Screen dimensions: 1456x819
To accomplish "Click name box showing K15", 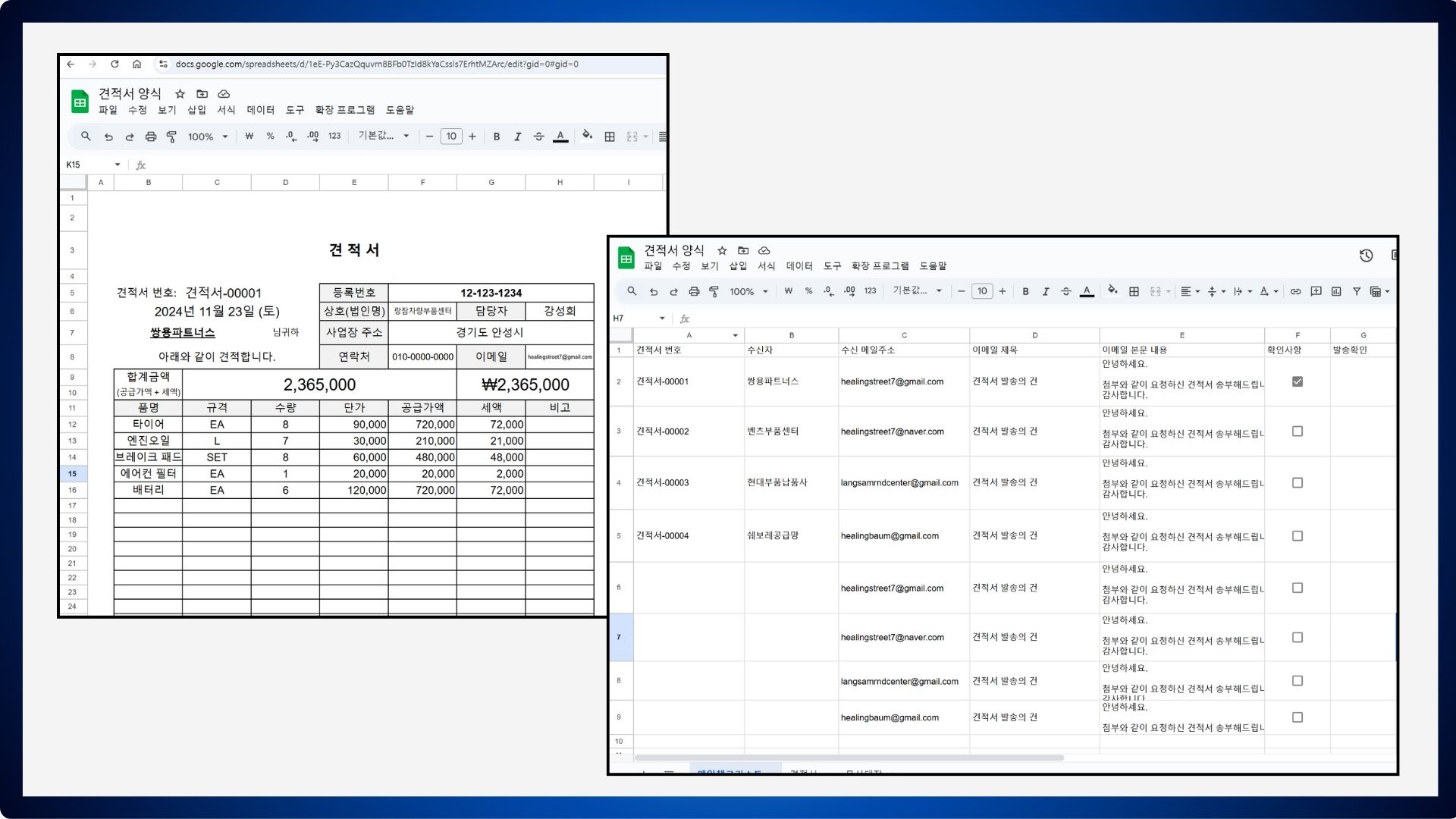I will click(x=85, y=165).
